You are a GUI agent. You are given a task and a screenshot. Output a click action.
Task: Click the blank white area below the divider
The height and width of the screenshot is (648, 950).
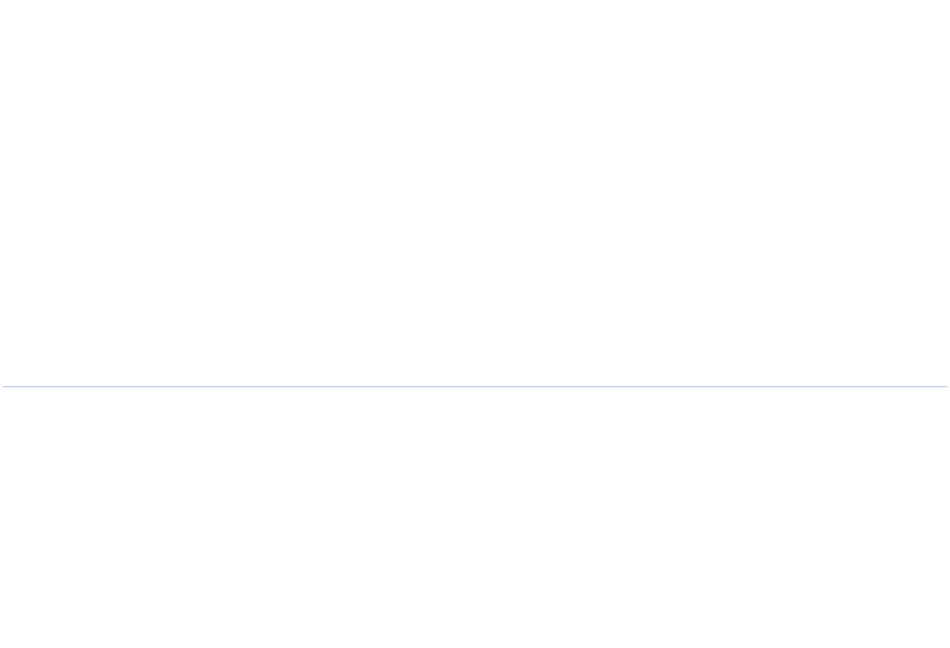pyautogui.click(x=475, y=518)
